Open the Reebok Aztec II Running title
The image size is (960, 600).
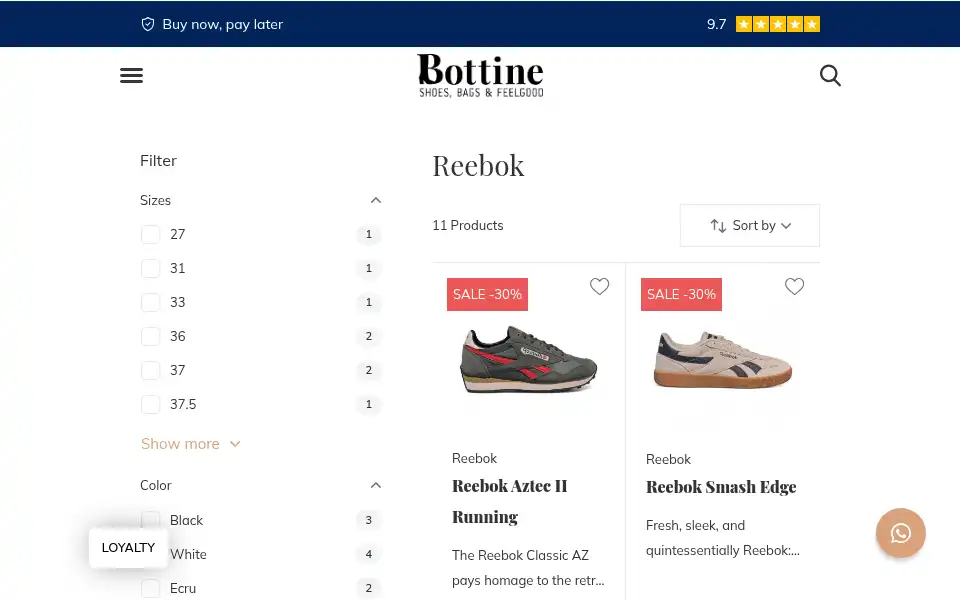point(509,501)
